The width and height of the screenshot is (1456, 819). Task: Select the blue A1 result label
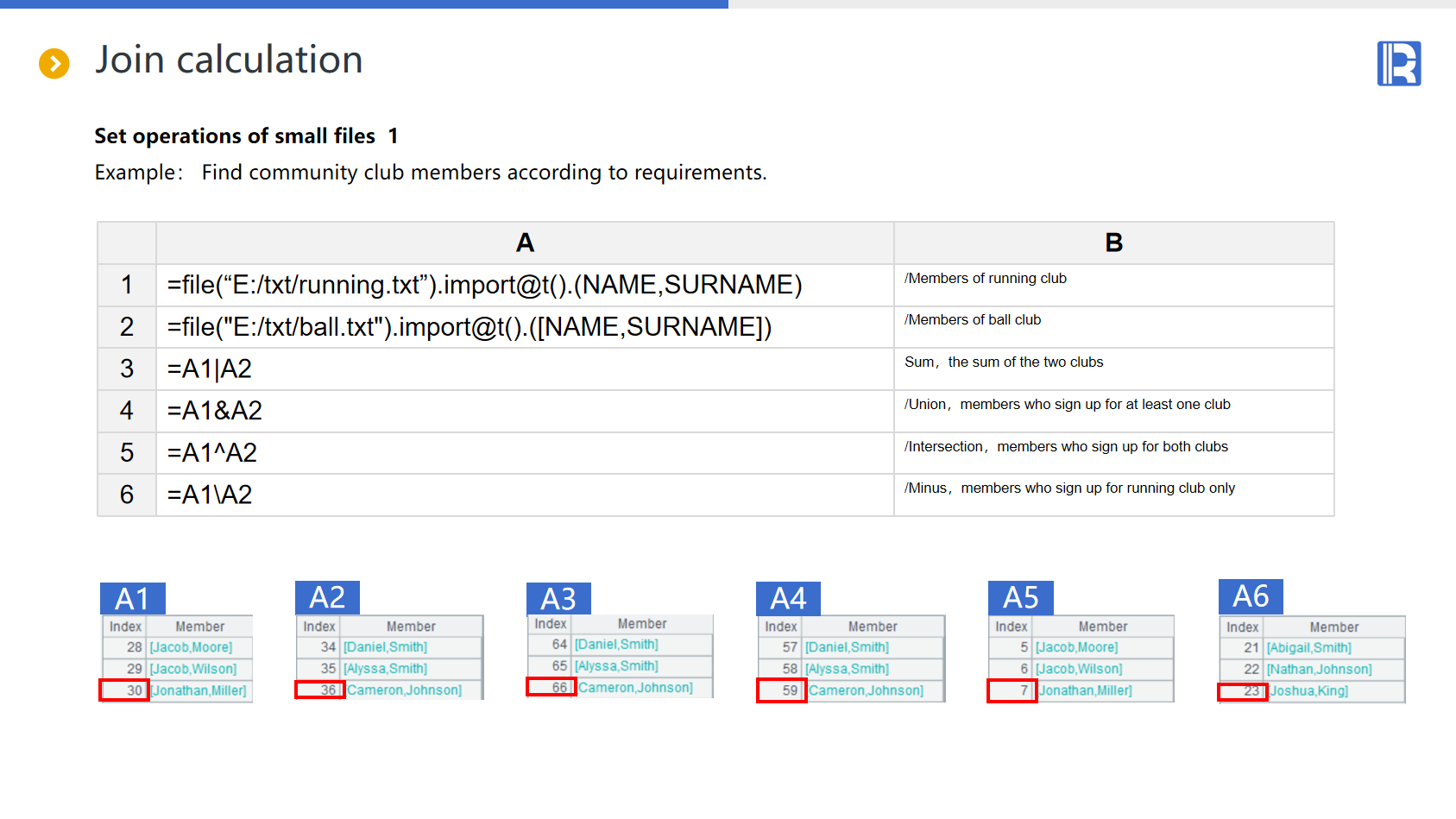click(133, 598)
